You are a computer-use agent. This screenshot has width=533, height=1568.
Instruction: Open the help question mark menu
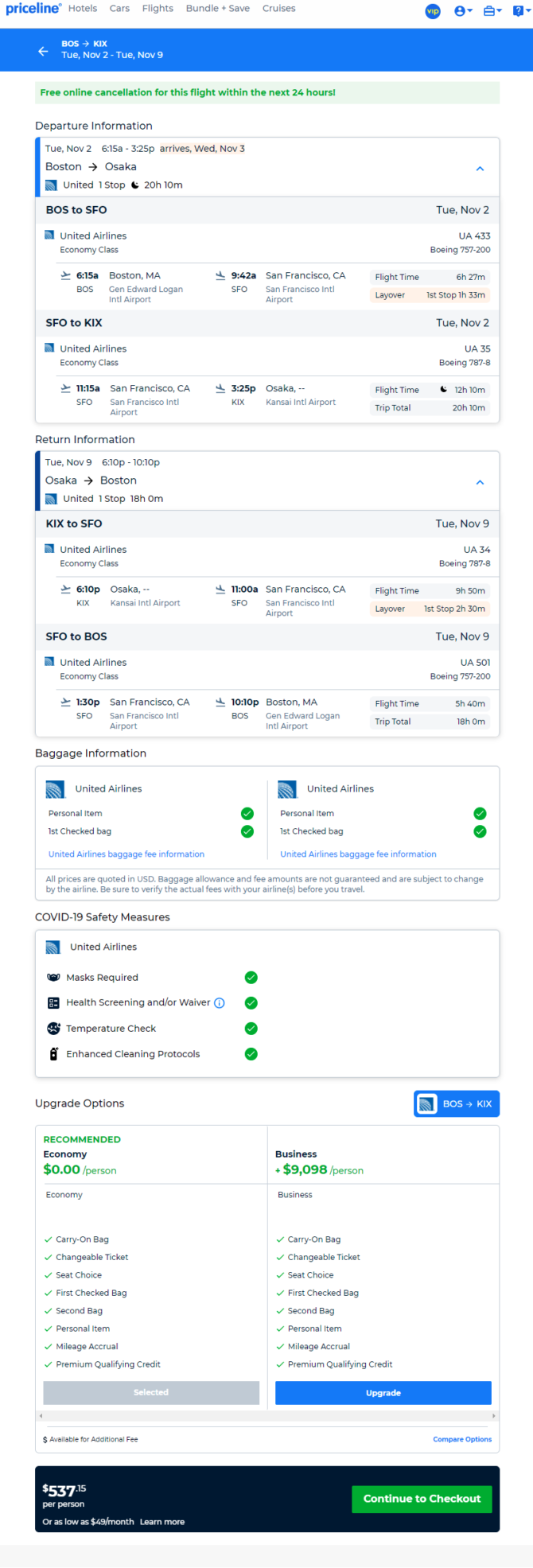click(x=520, y=11)
